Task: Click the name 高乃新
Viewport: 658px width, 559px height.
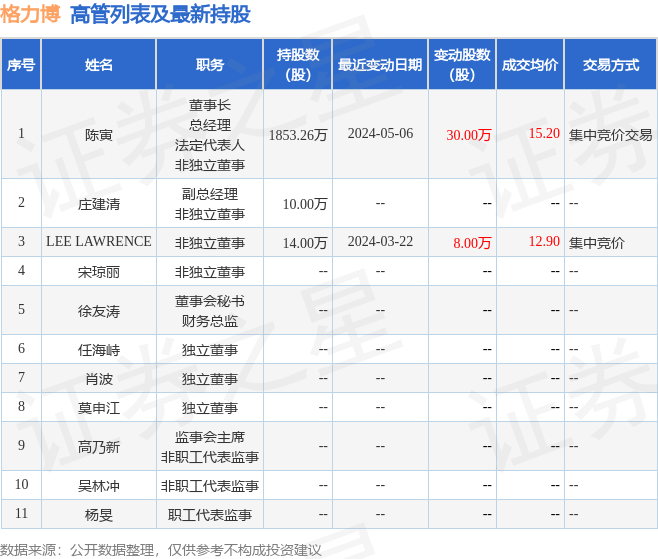Action: pos(99,447)
